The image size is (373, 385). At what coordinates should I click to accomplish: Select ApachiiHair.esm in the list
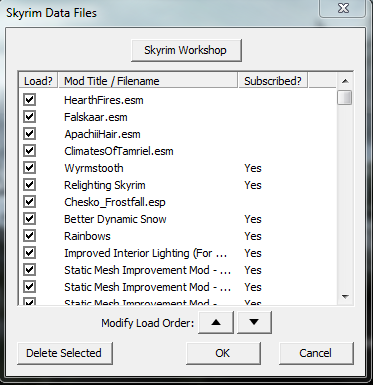[102, 134]
